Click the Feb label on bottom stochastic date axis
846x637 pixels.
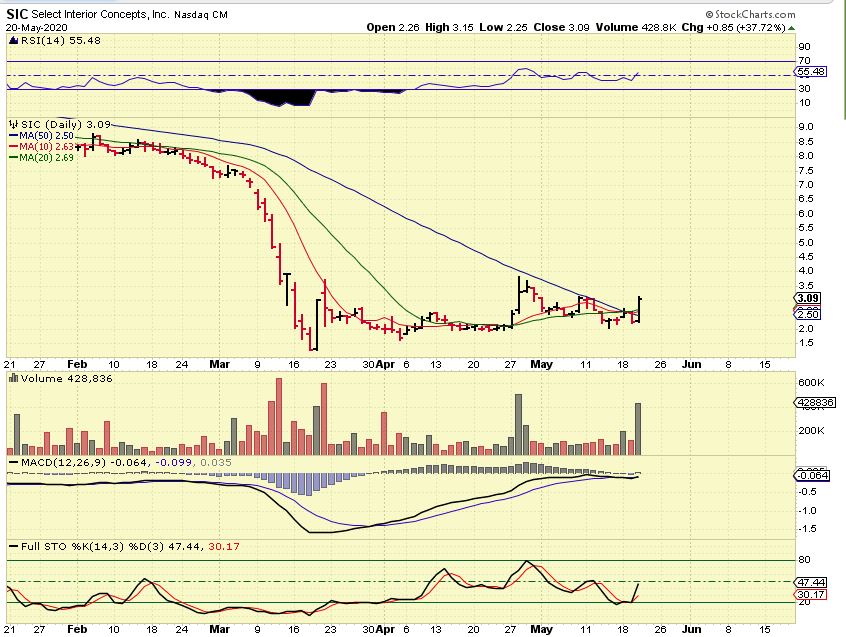tap(77, 629)
